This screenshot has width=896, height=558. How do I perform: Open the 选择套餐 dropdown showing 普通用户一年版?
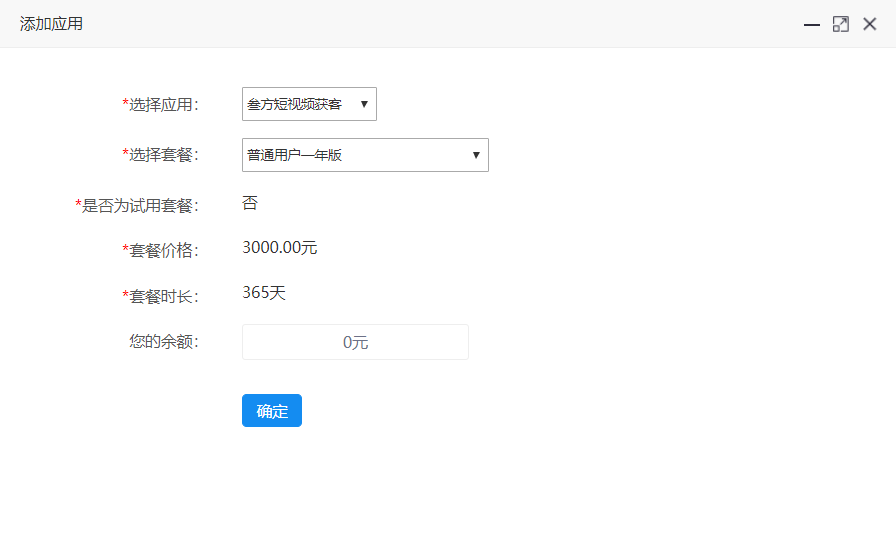pyautogui.click(x=365, y=155)
